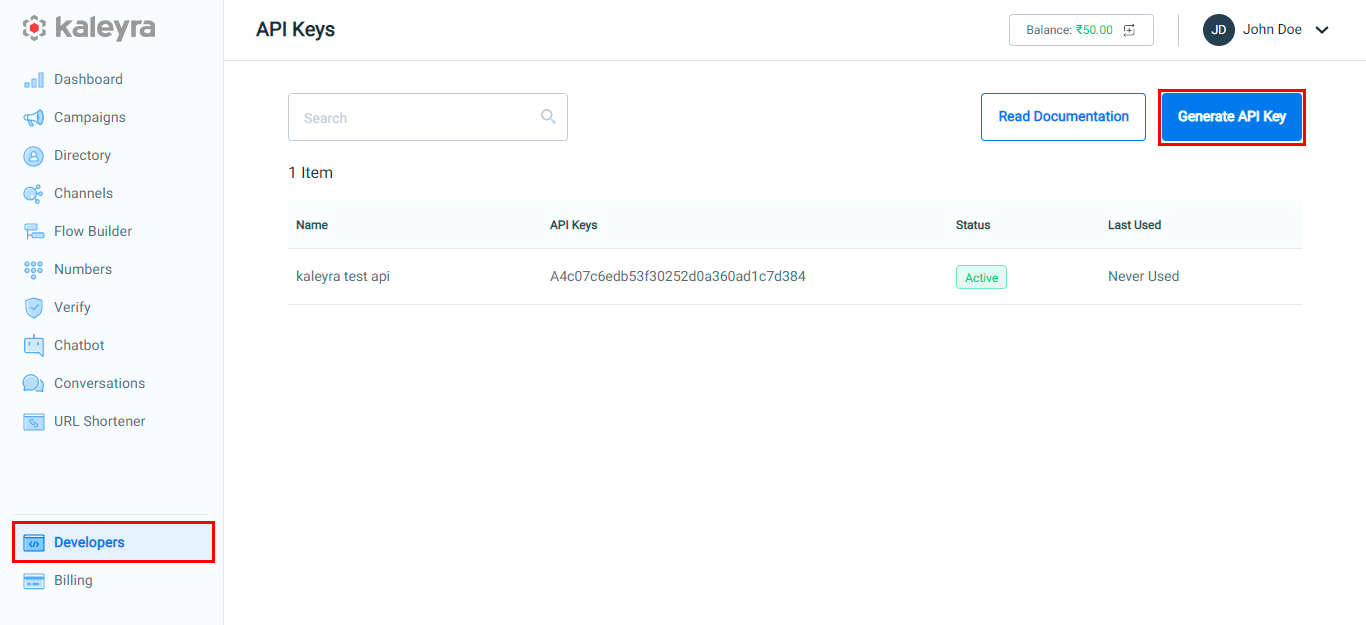
Task: Click the Dashboard bar chart icon
Action: coord(34,80)
